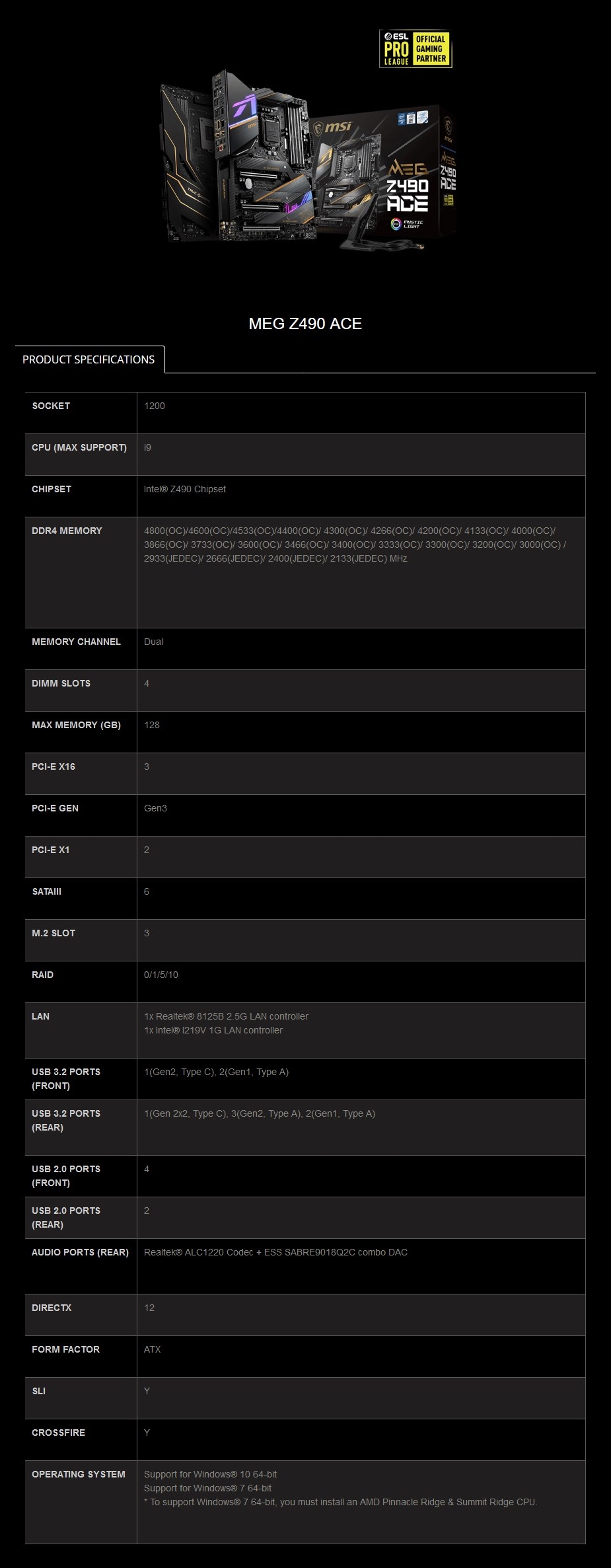Click the Realtek 8125B 2.5G LAN controller line
This screenshot has width=611, height=1568.
[x=226, y=1016]
